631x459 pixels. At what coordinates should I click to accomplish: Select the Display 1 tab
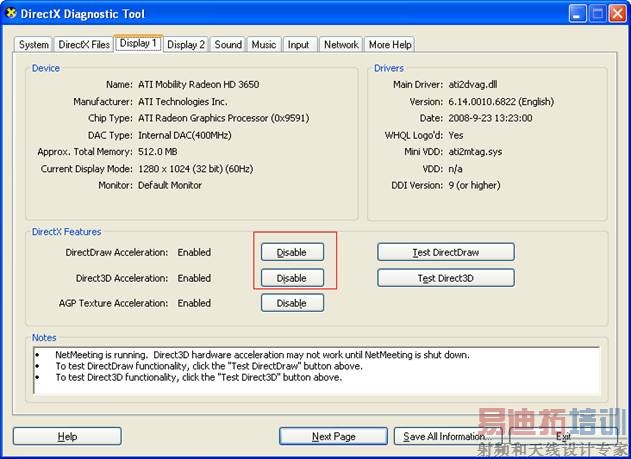pyautogui.click(x=138, y=43)
